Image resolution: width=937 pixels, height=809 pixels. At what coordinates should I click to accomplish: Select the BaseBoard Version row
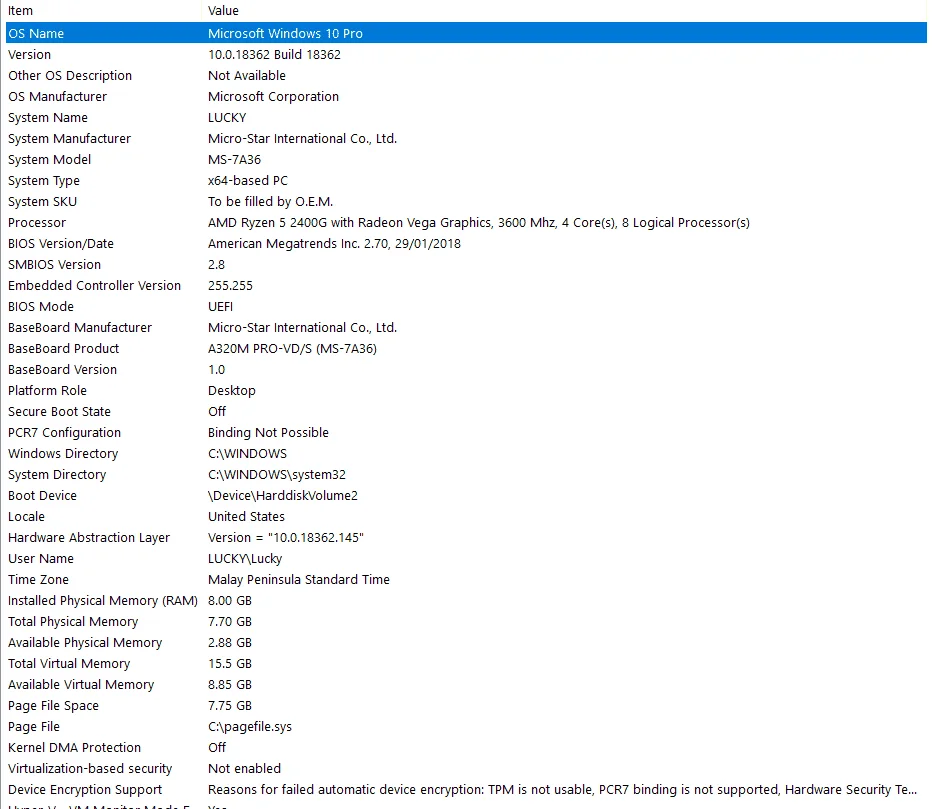tap(466, 369)
